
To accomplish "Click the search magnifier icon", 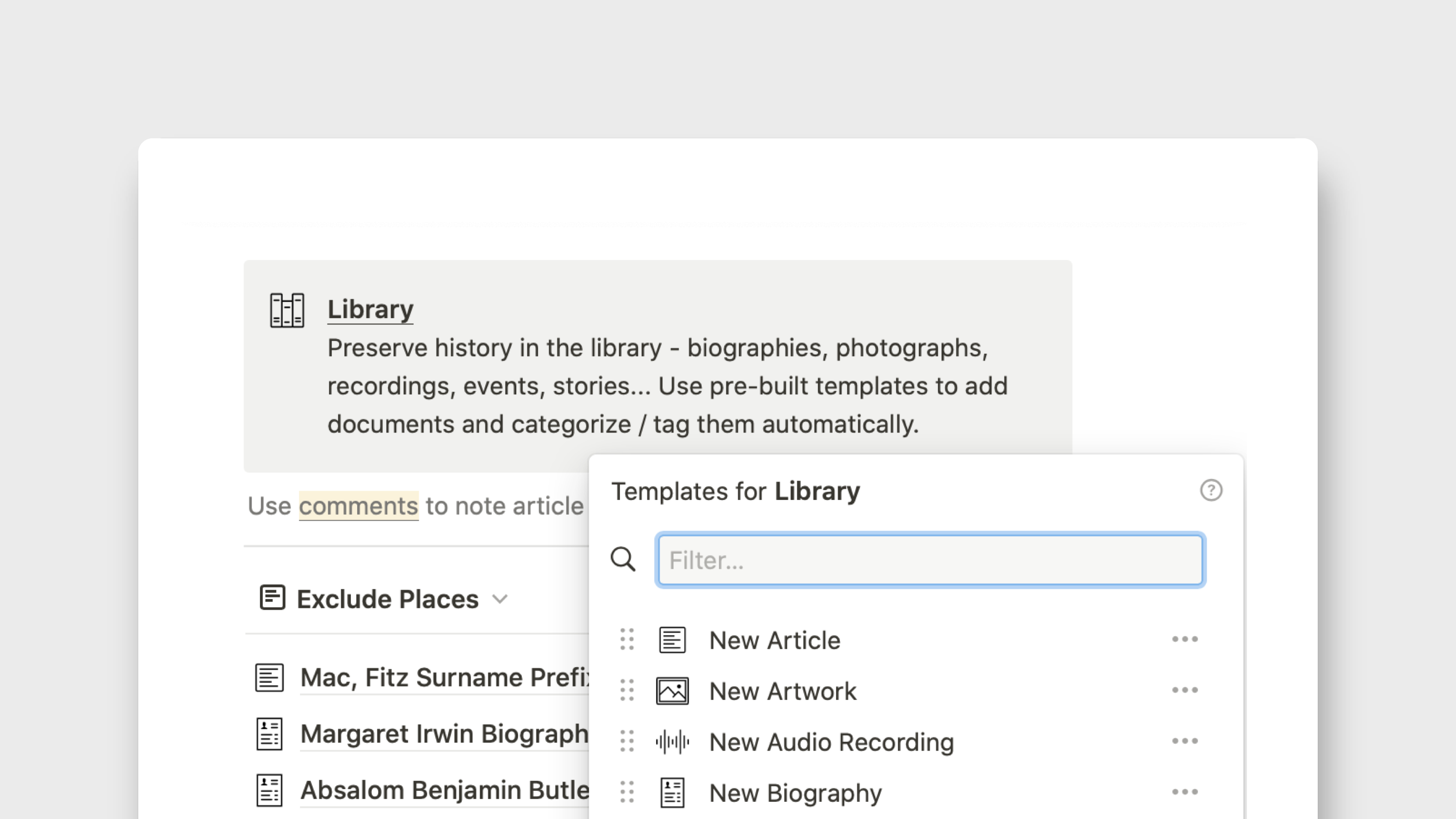I will coord(623,559).
